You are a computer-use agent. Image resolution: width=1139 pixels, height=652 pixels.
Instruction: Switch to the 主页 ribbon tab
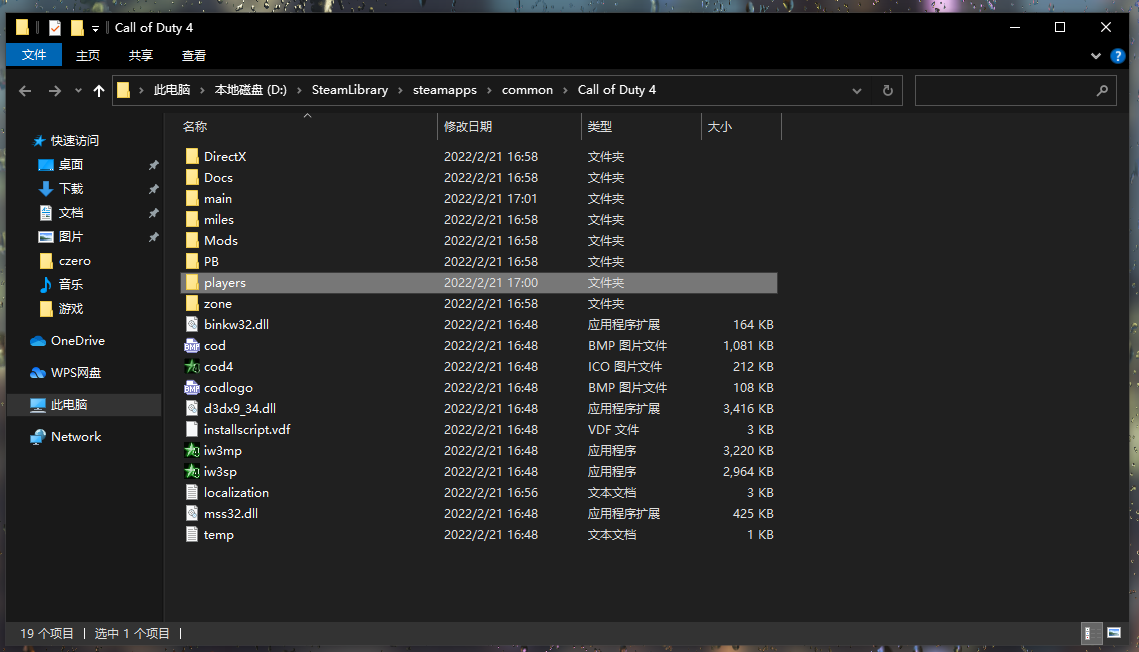(x=88, y=55)
